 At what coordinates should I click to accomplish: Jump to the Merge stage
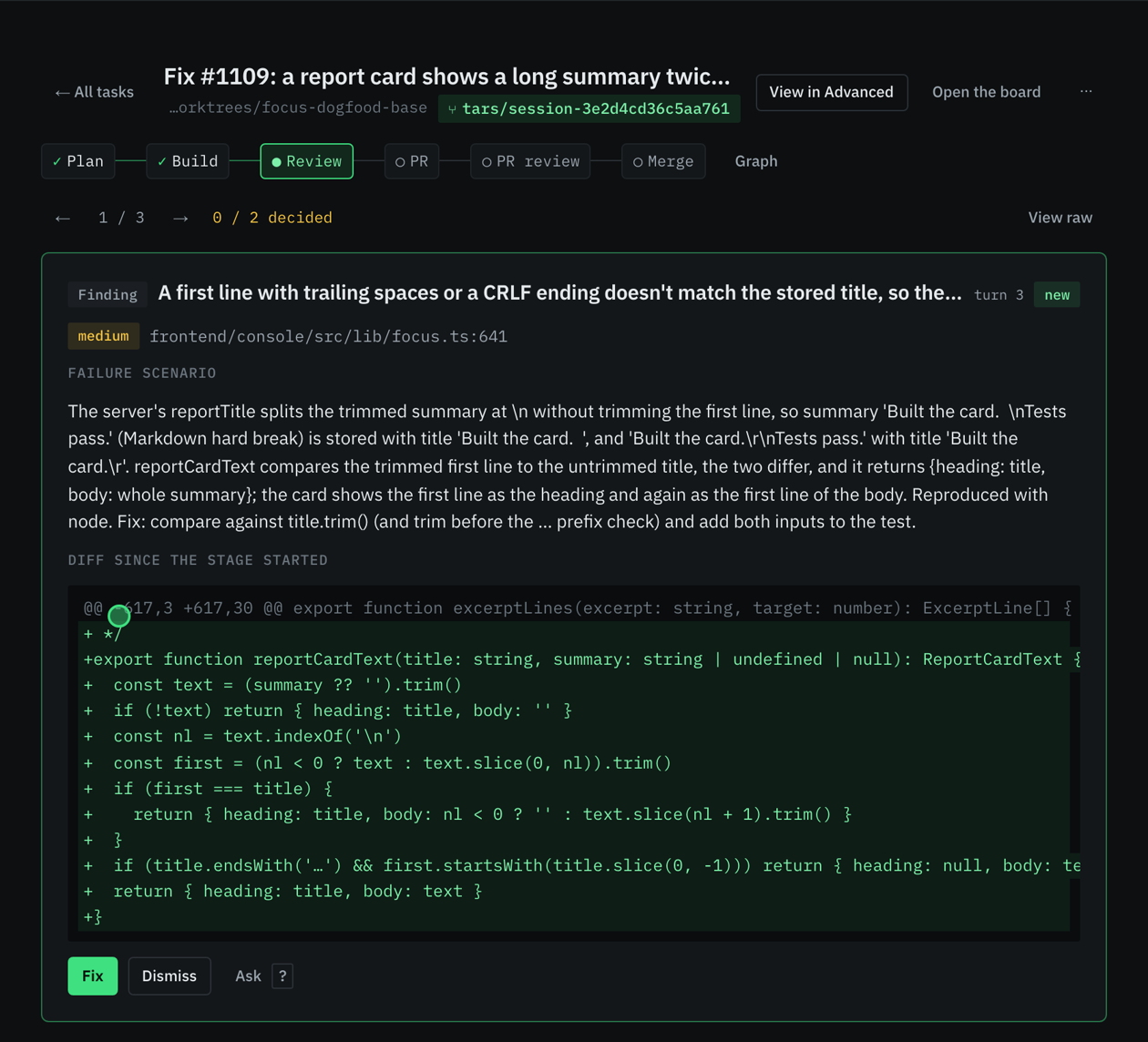point(663,161)
